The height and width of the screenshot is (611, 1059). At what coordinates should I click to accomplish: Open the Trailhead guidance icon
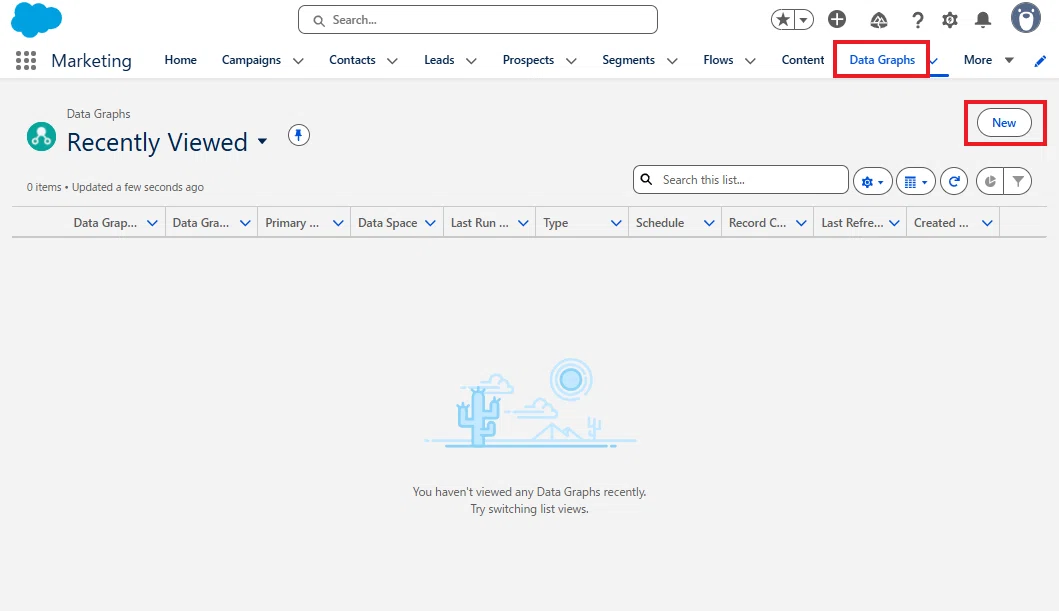tap(878, 20)
